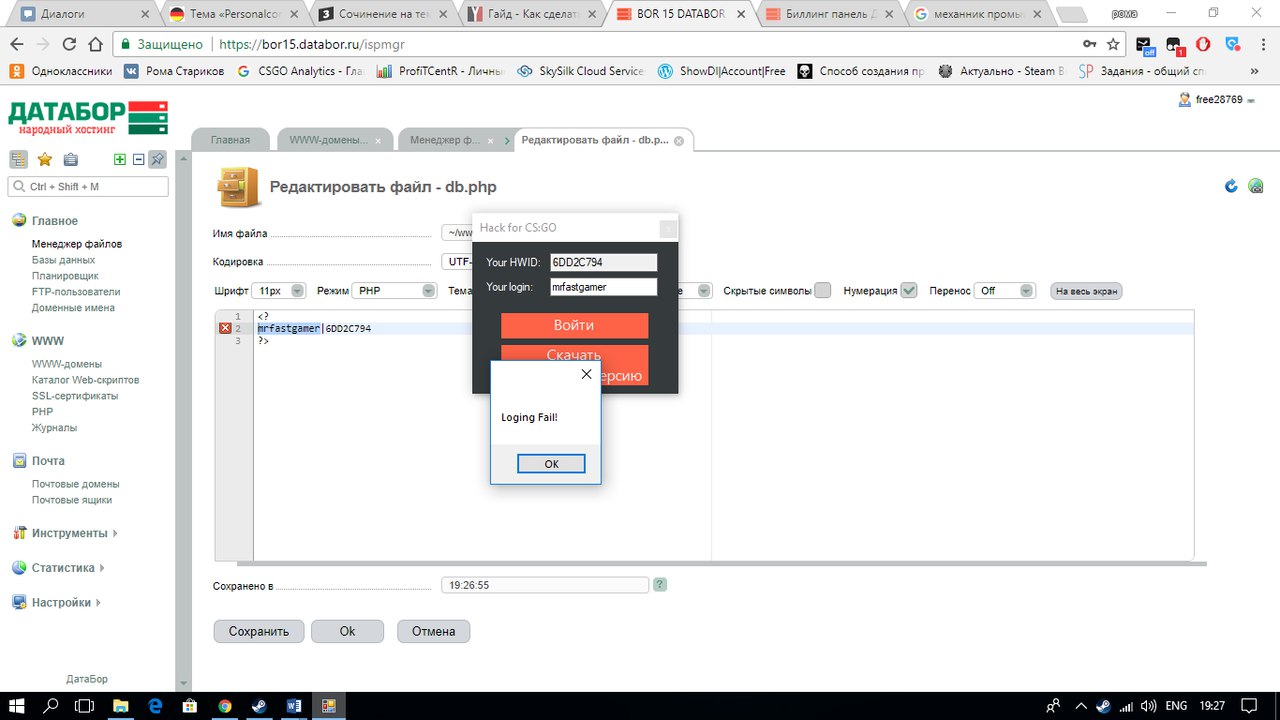1280x720 pixels.
Task: Click the globe link icon near refresh
Action: click(1255, 186)
